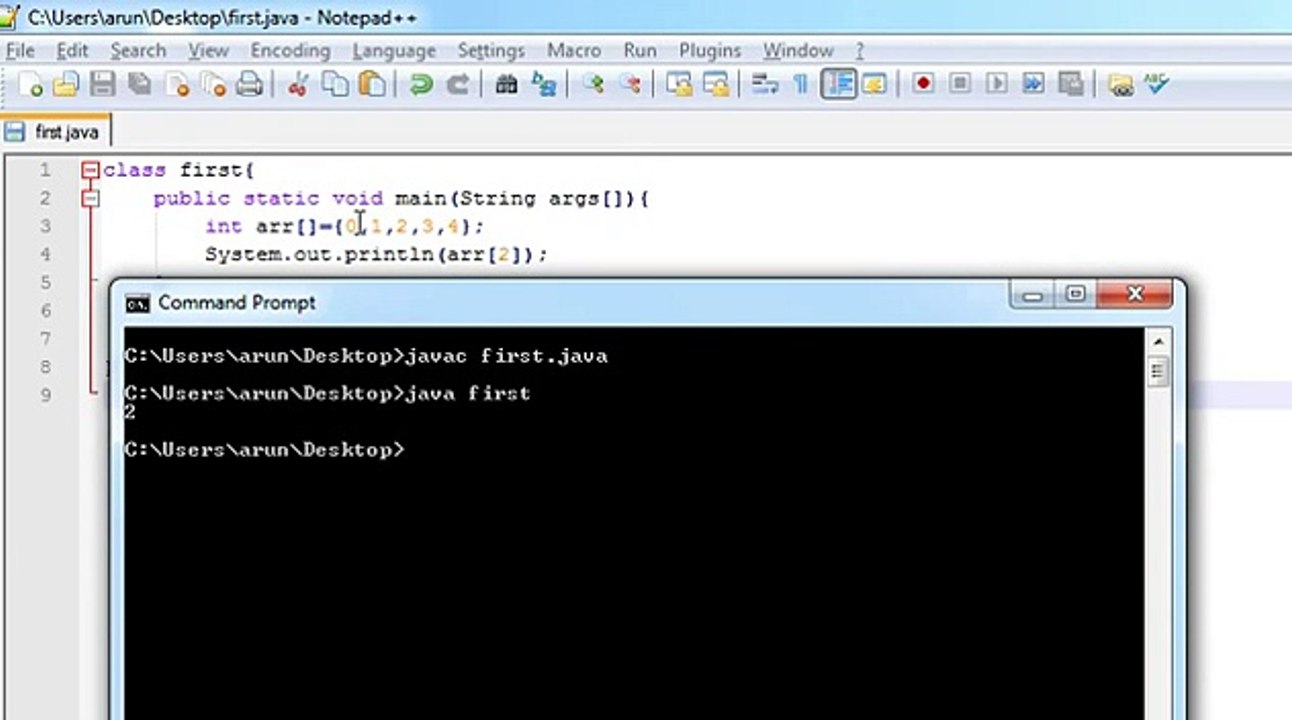The width and height of the screenshot is (1292, 720).
Task: Open the Settings menu
Action: tap(491, 50)
